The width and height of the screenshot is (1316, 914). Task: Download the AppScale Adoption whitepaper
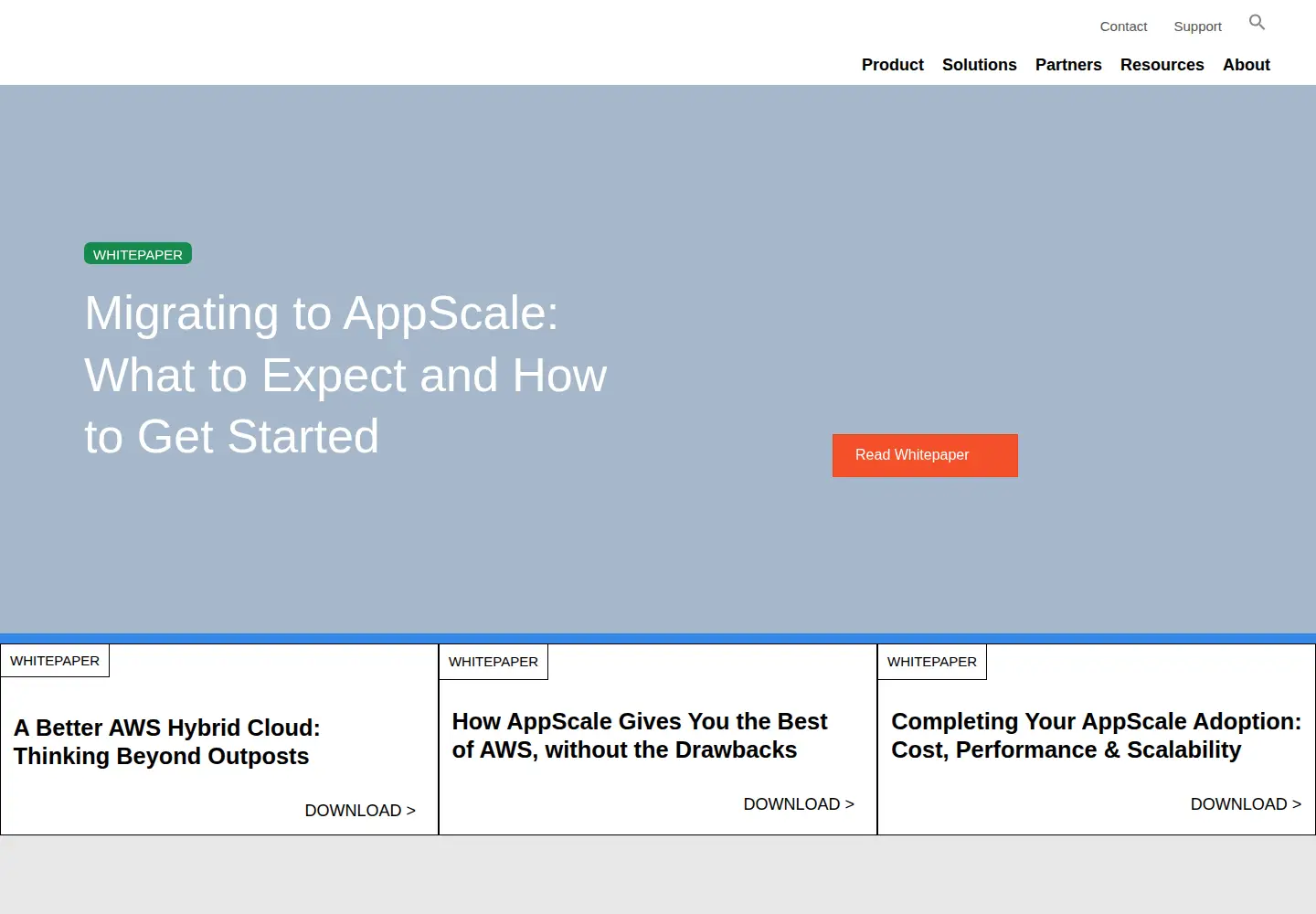[x=1246, y=804]
